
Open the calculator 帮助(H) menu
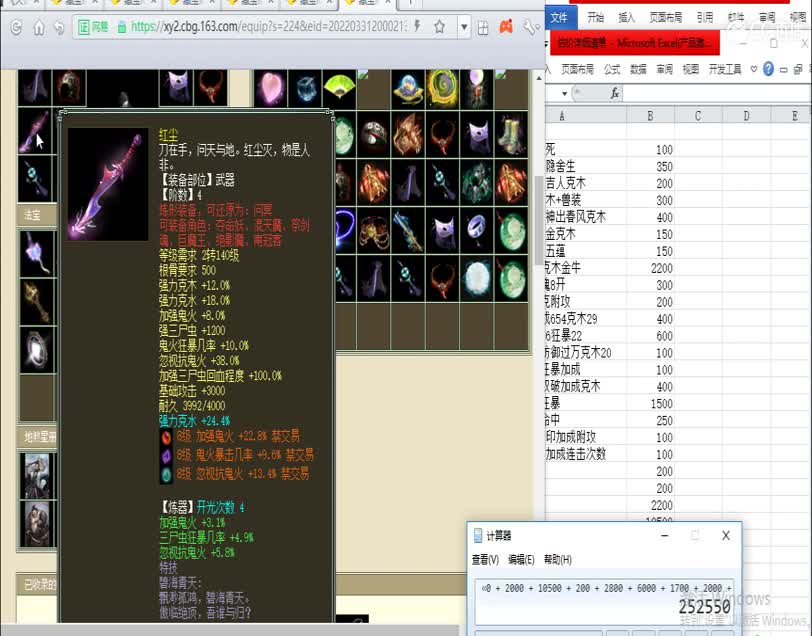(558, 560)
